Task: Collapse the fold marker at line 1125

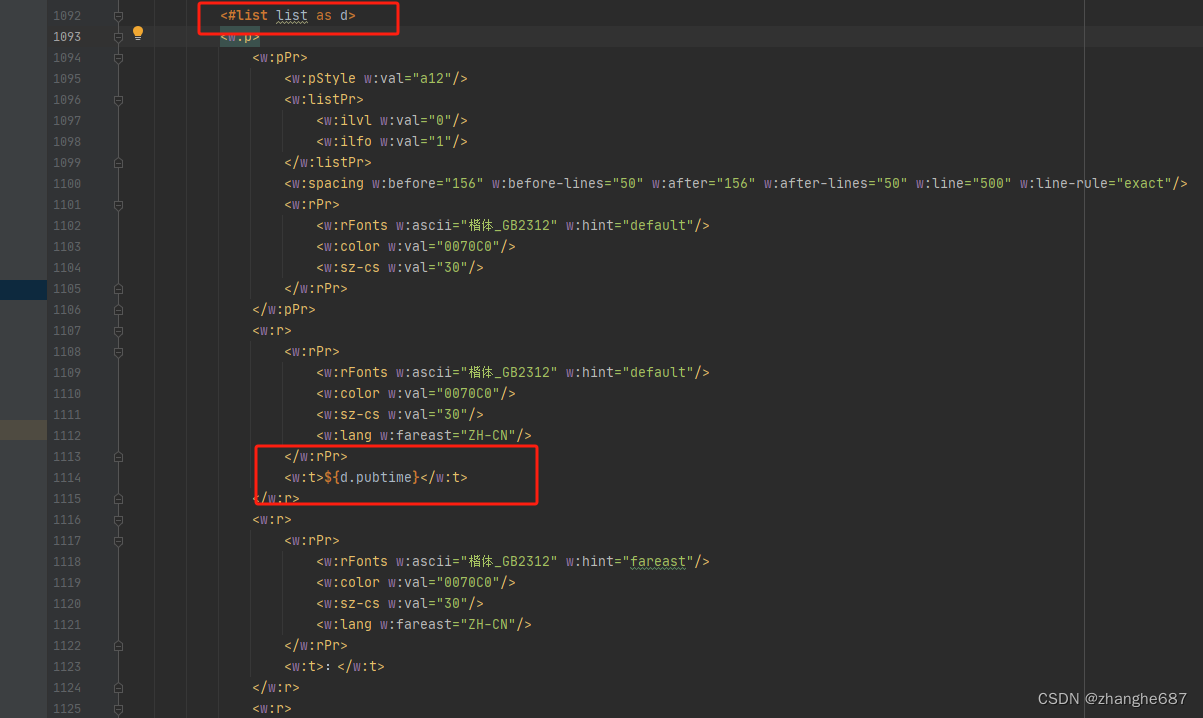Action: pyautogui.click(x=118, y=709)
